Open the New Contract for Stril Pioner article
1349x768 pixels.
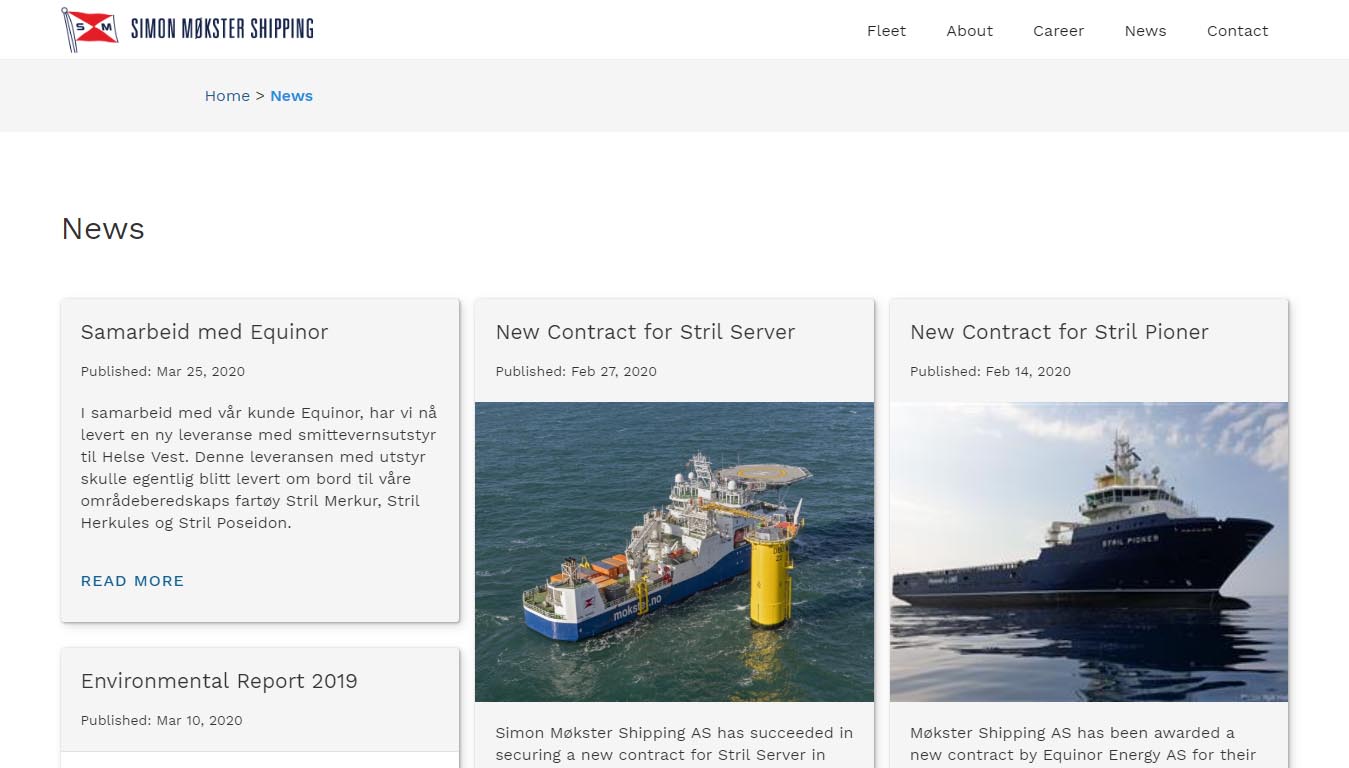[x=1059, y=332]
